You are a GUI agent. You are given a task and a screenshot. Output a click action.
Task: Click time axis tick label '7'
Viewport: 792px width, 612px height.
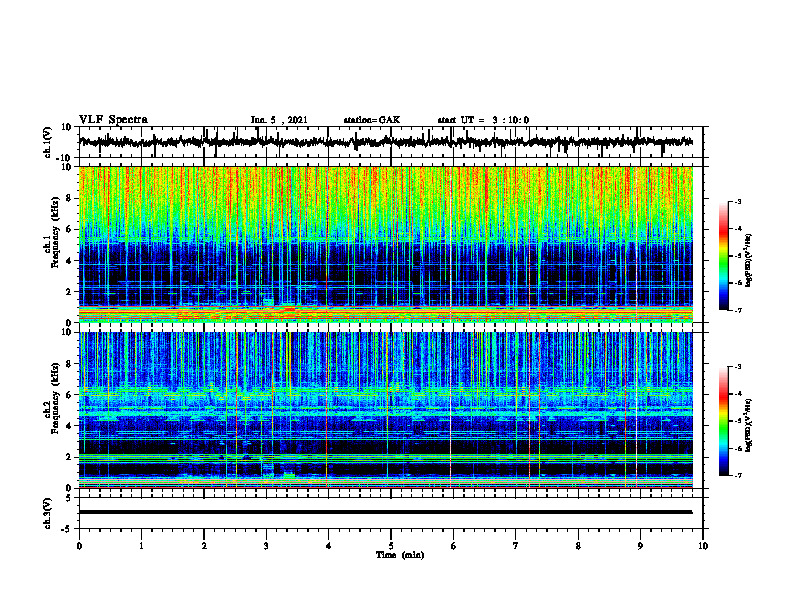[516, 546]
